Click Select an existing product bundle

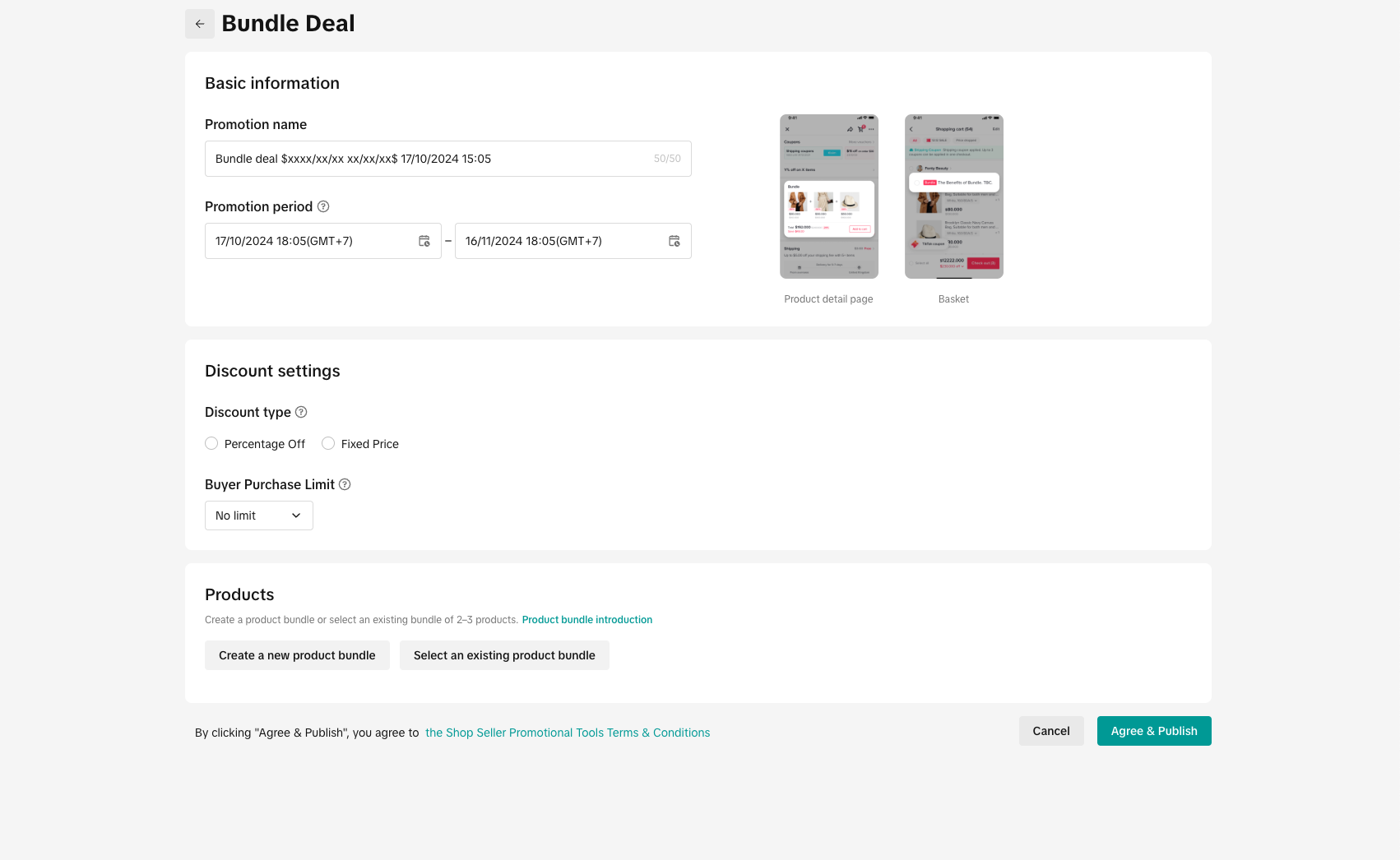(x=504, y=655)
